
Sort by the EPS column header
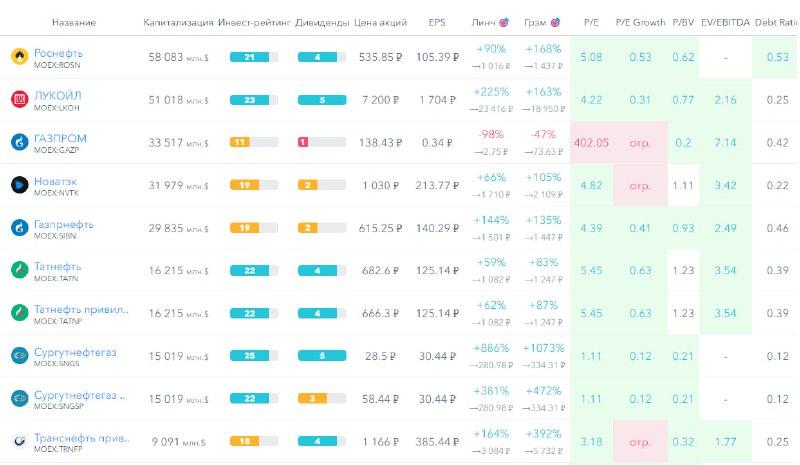tap(437, 22)
